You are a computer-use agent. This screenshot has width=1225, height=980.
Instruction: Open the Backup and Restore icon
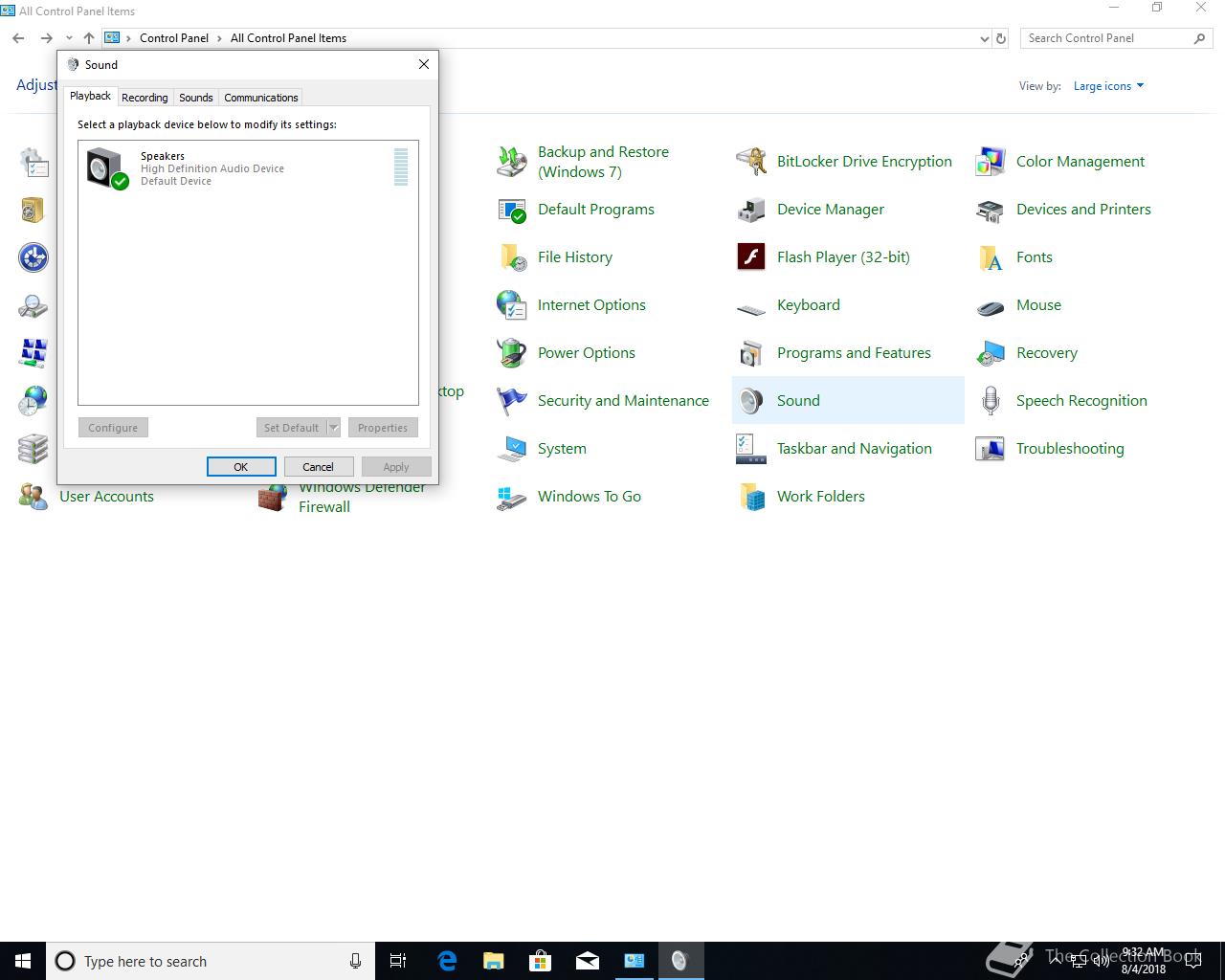pos(512,162)
